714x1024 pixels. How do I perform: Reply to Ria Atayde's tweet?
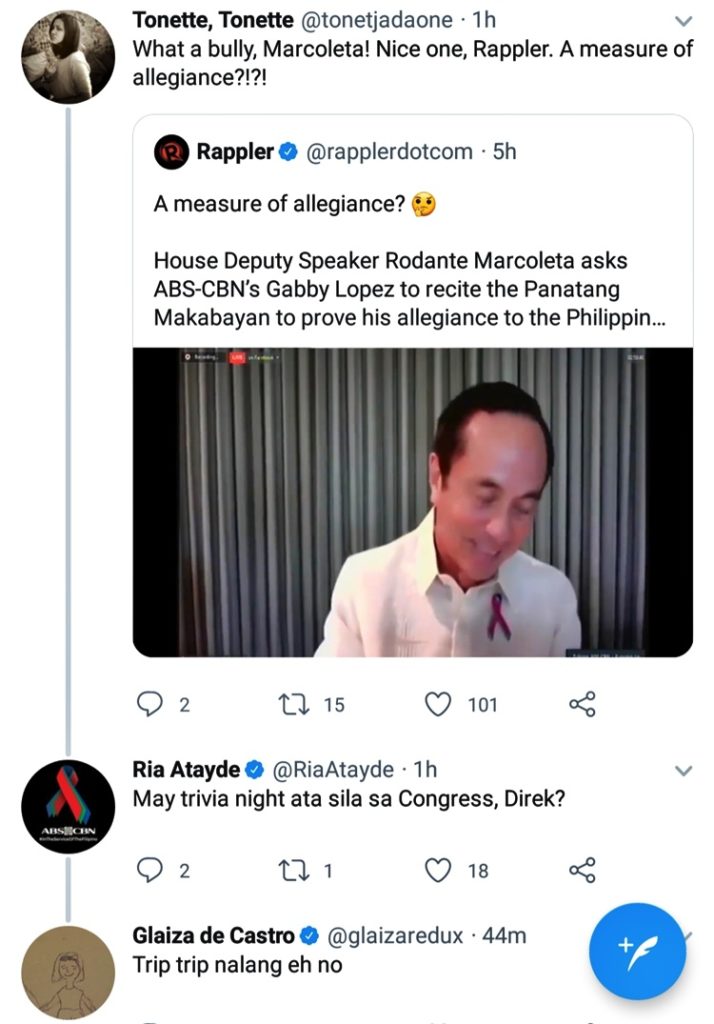pos(149,870)
